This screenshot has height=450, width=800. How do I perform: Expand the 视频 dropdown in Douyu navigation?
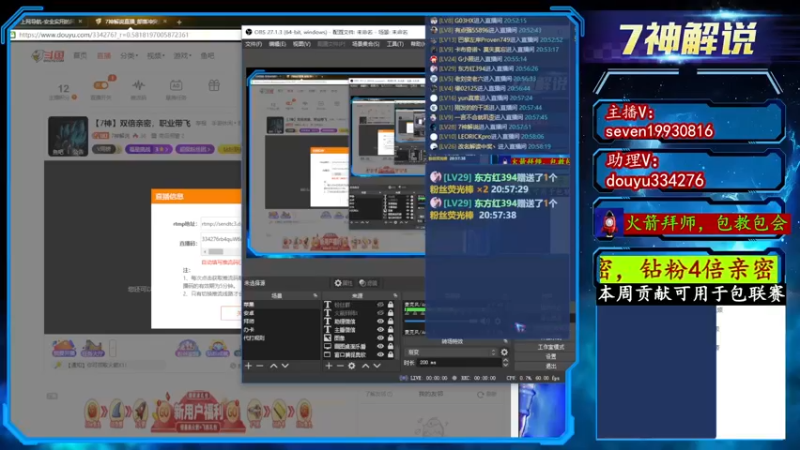coord(156,56)
